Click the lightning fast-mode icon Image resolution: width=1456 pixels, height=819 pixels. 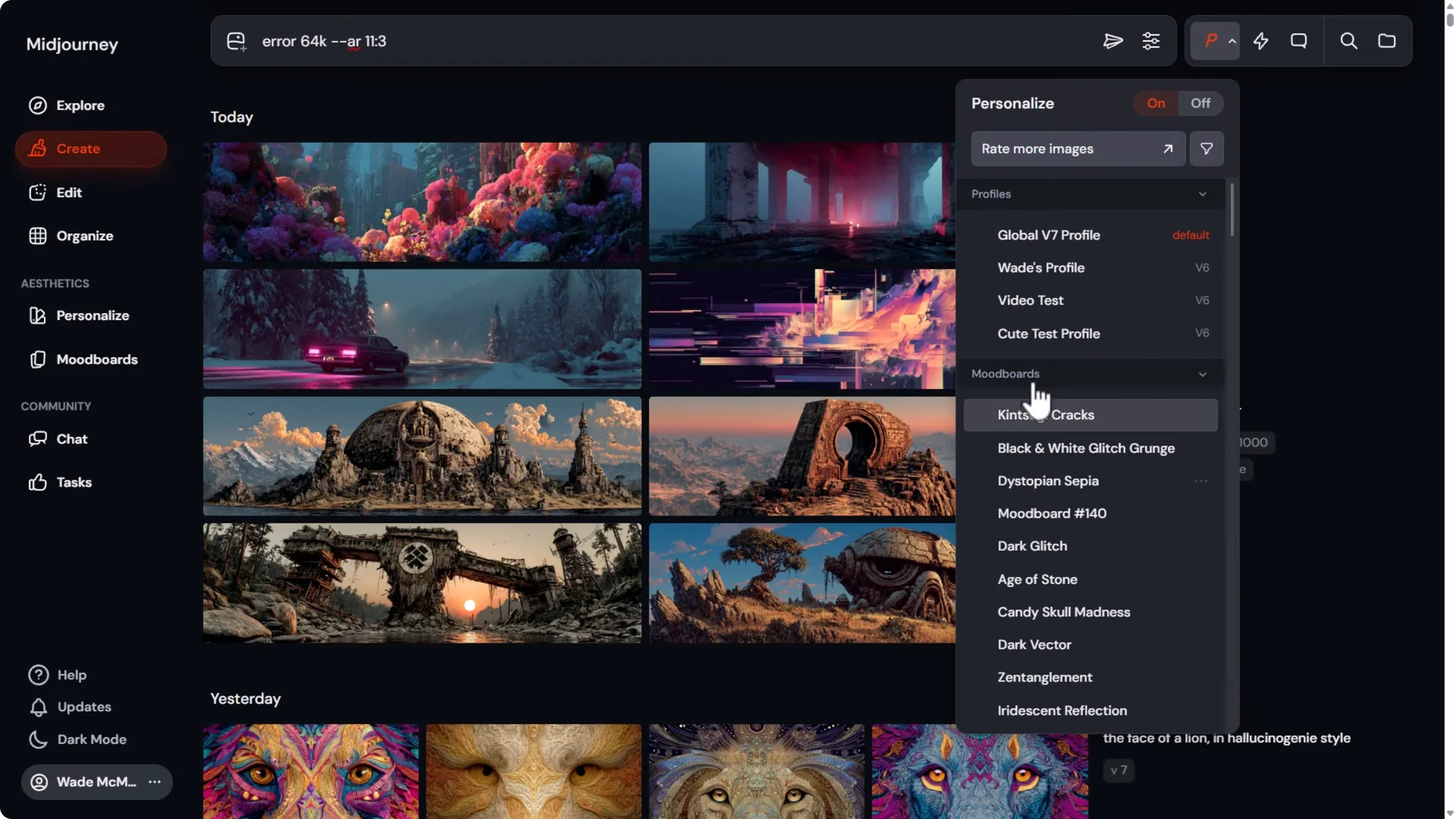tap(1261, 41)
